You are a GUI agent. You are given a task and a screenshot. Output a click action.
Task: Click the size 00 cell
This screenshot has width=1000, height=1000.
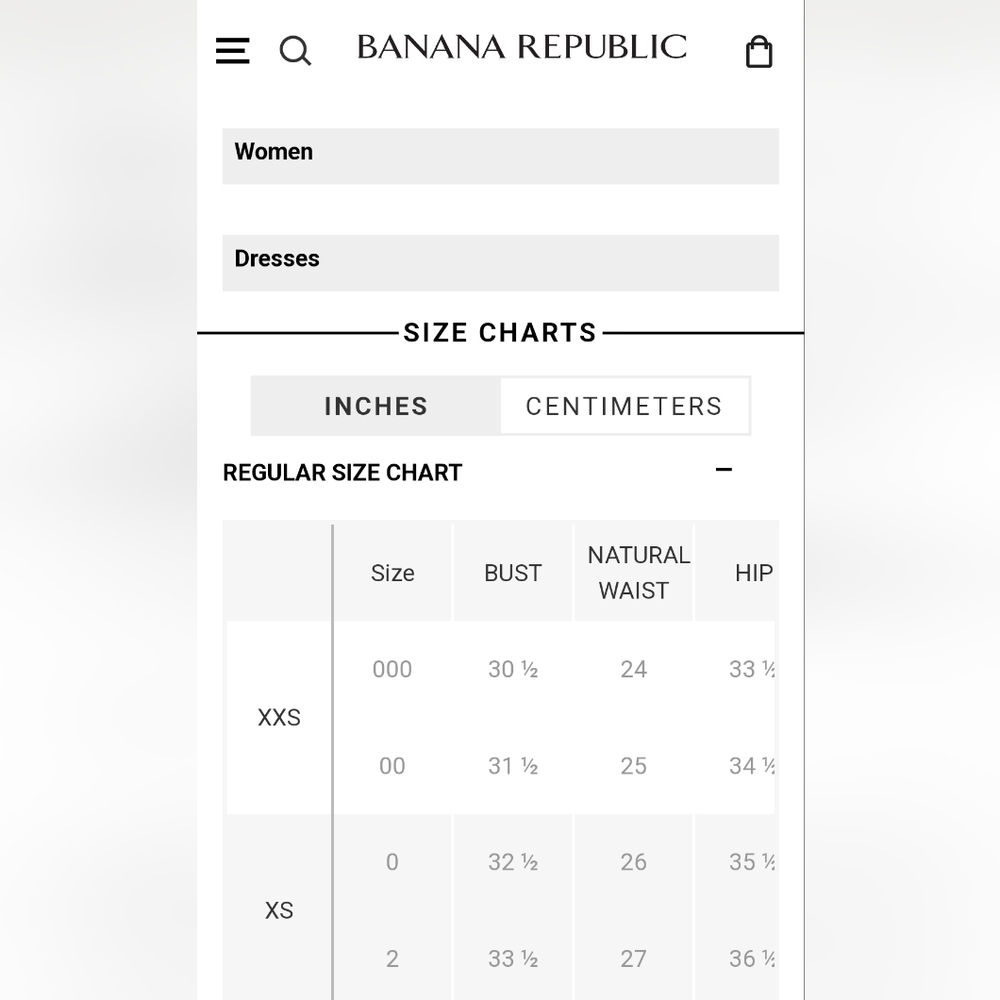click(x=392, y=766)
